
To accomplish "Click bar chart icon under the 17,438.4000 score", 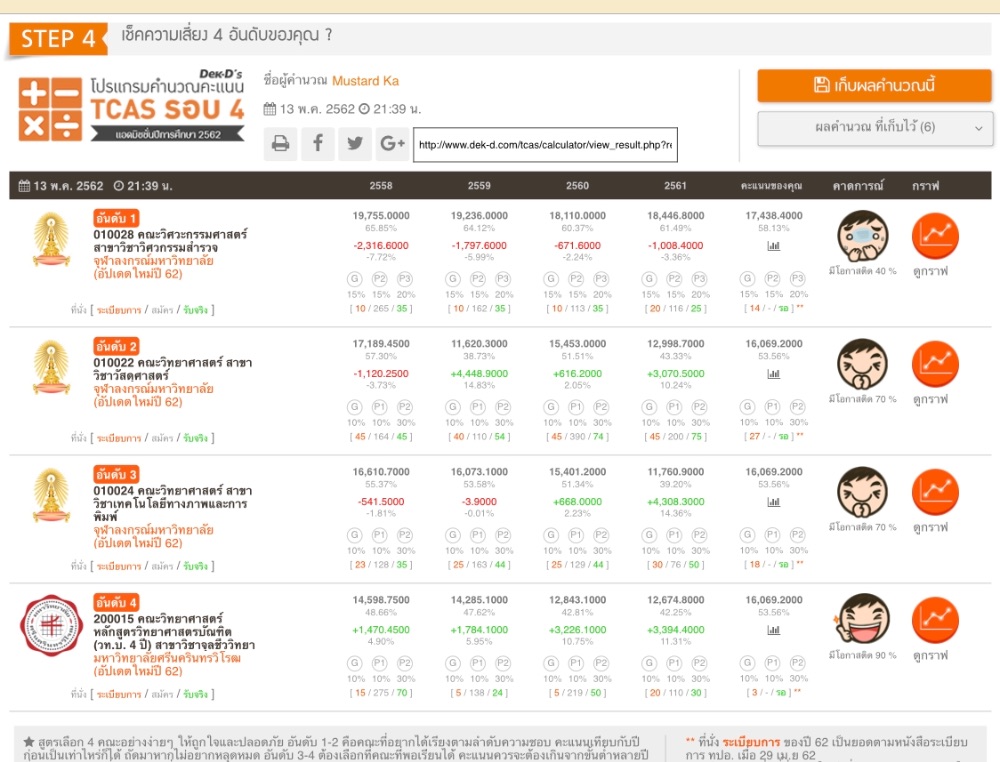I will pos(773,245).
